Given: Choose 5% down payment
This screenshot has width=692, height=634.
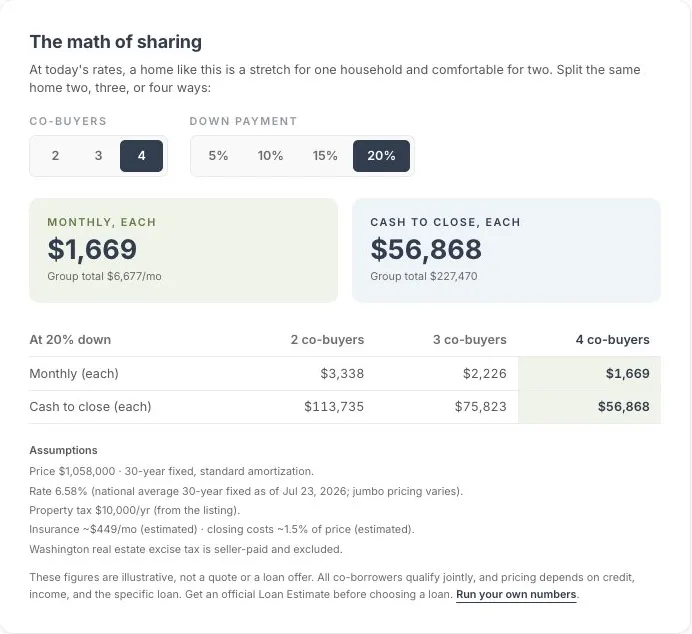Looking at the screenshot, I should [x=218, y=156].
